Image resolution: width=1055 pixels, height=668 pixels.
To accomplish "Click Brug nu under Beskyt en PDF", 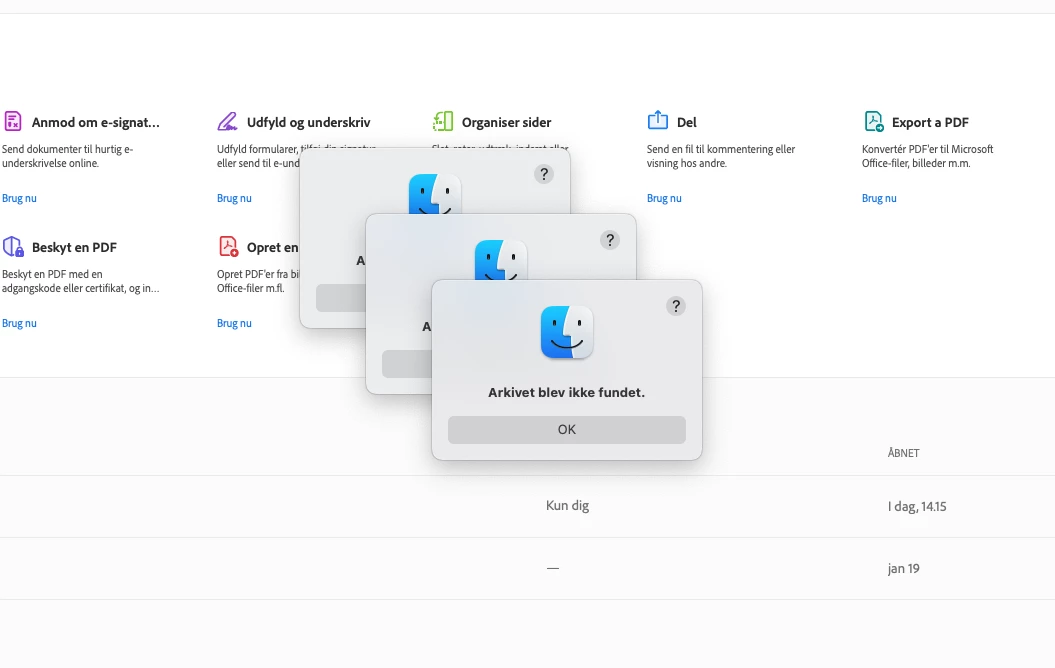I will coord(20,324).
